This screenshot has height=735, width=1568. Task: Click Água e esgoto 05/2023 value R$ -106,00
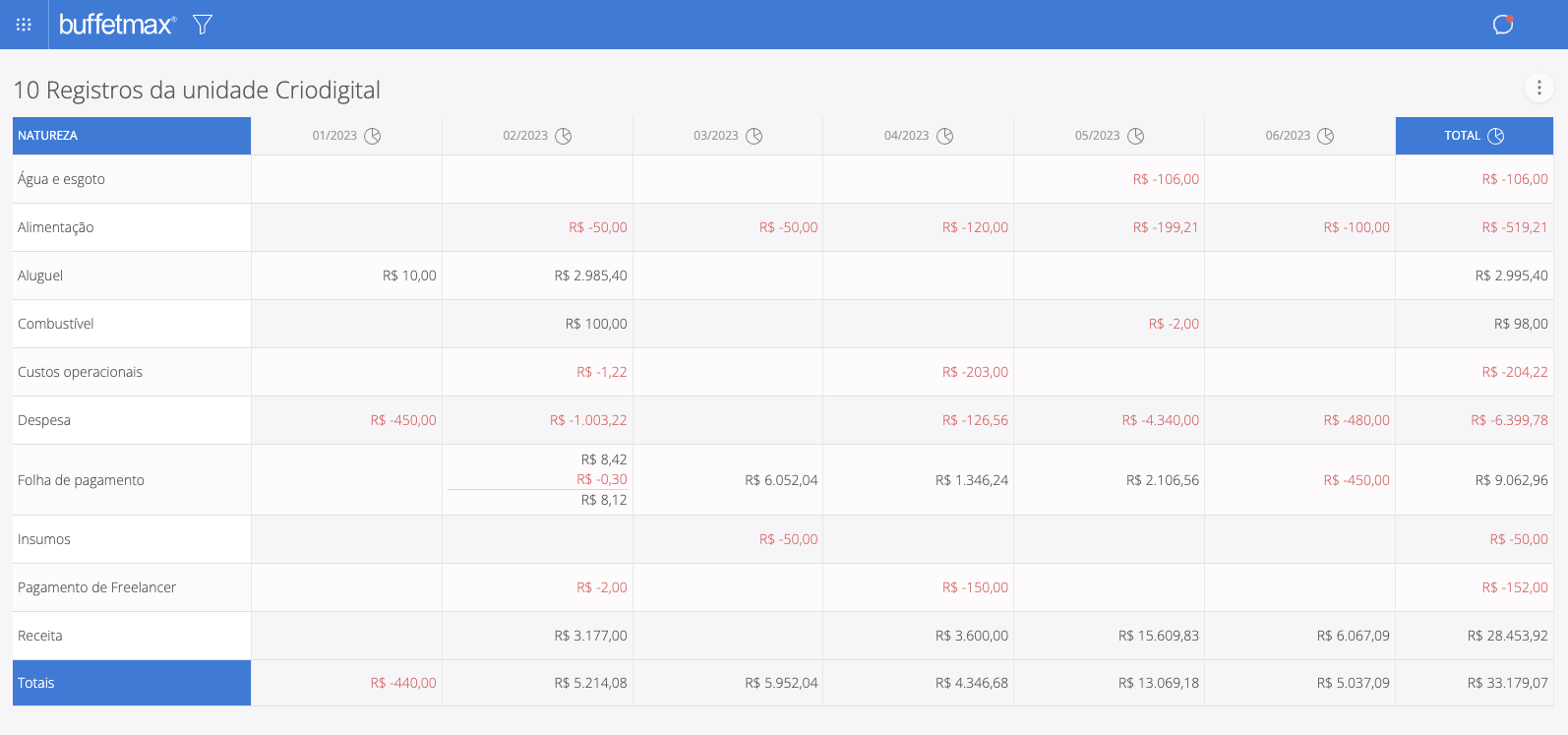pos(1166,179)
